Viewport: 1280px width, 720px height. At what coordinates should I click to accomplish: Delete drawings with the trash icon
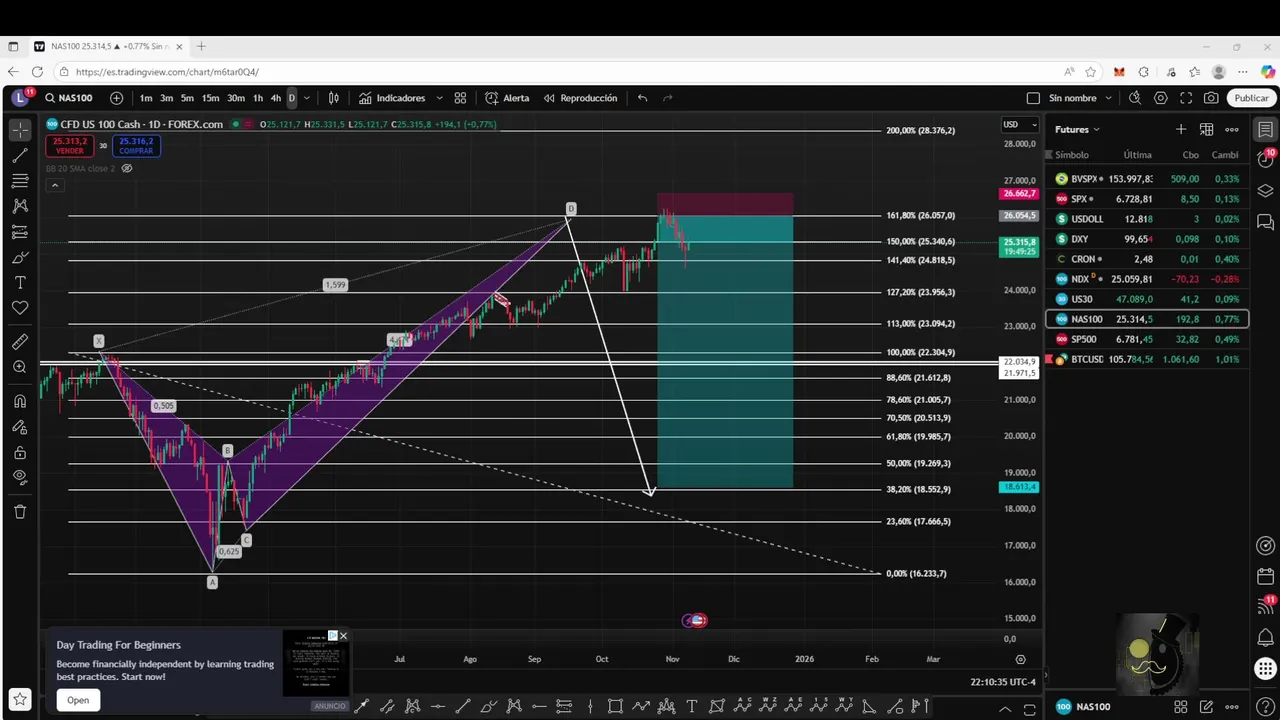pyautogui.click(x=20, y=512)
